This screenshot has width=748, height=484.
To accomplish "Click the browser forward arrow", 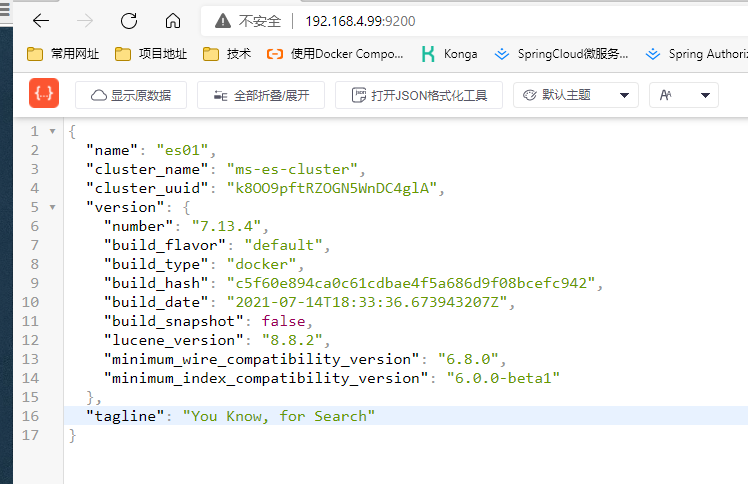I will (x=85, y=21).
